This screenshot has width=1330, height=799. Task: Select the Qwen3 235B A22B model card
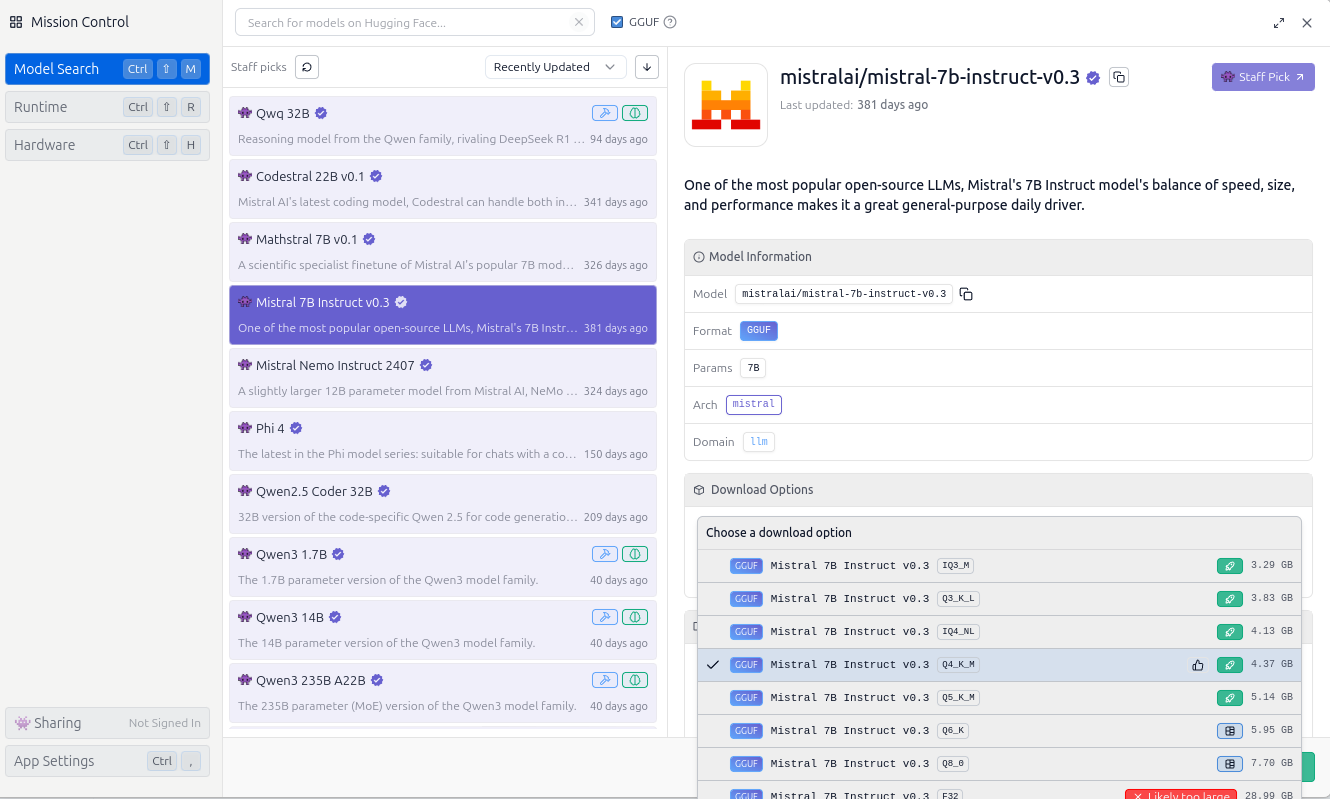click(443, 693)
